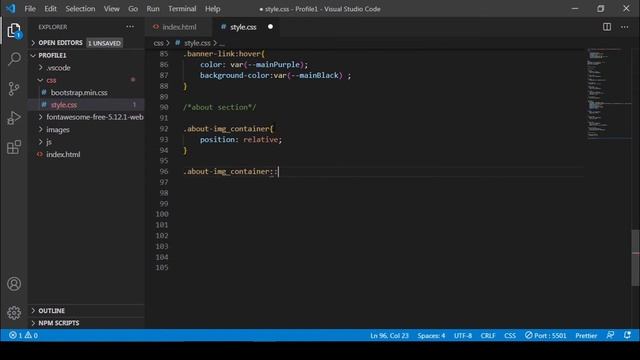Viewport: 640px width, 360px height.
Task: Click the unsaved dot on style.css tab
Action: click(x=270, y=27)
